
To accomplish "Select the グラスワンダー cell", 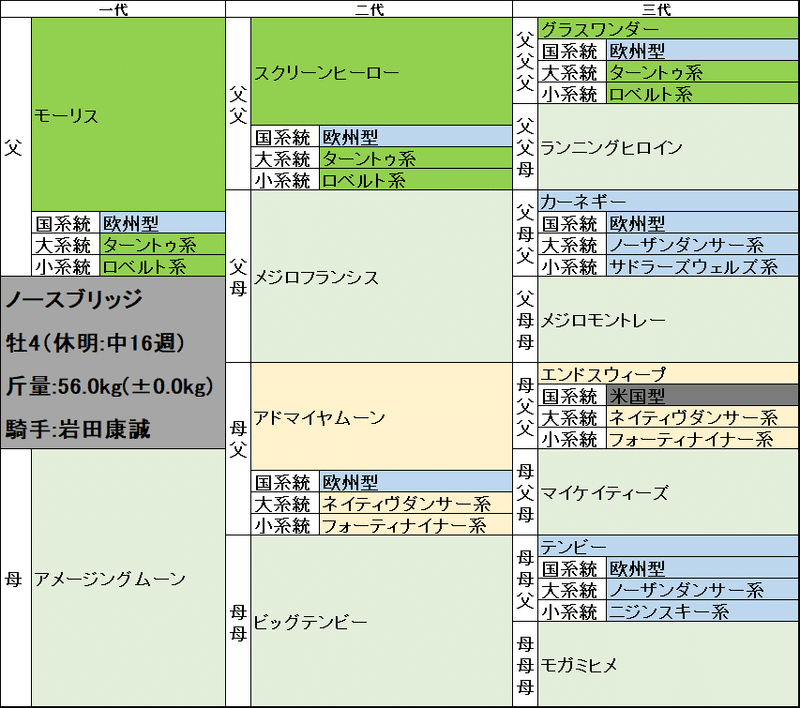I will (x=668, y=29).
